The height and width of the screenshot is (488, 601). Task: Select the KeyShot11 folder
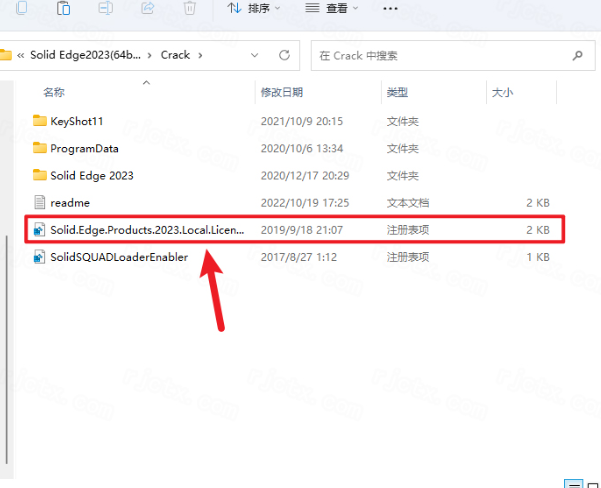76,121
